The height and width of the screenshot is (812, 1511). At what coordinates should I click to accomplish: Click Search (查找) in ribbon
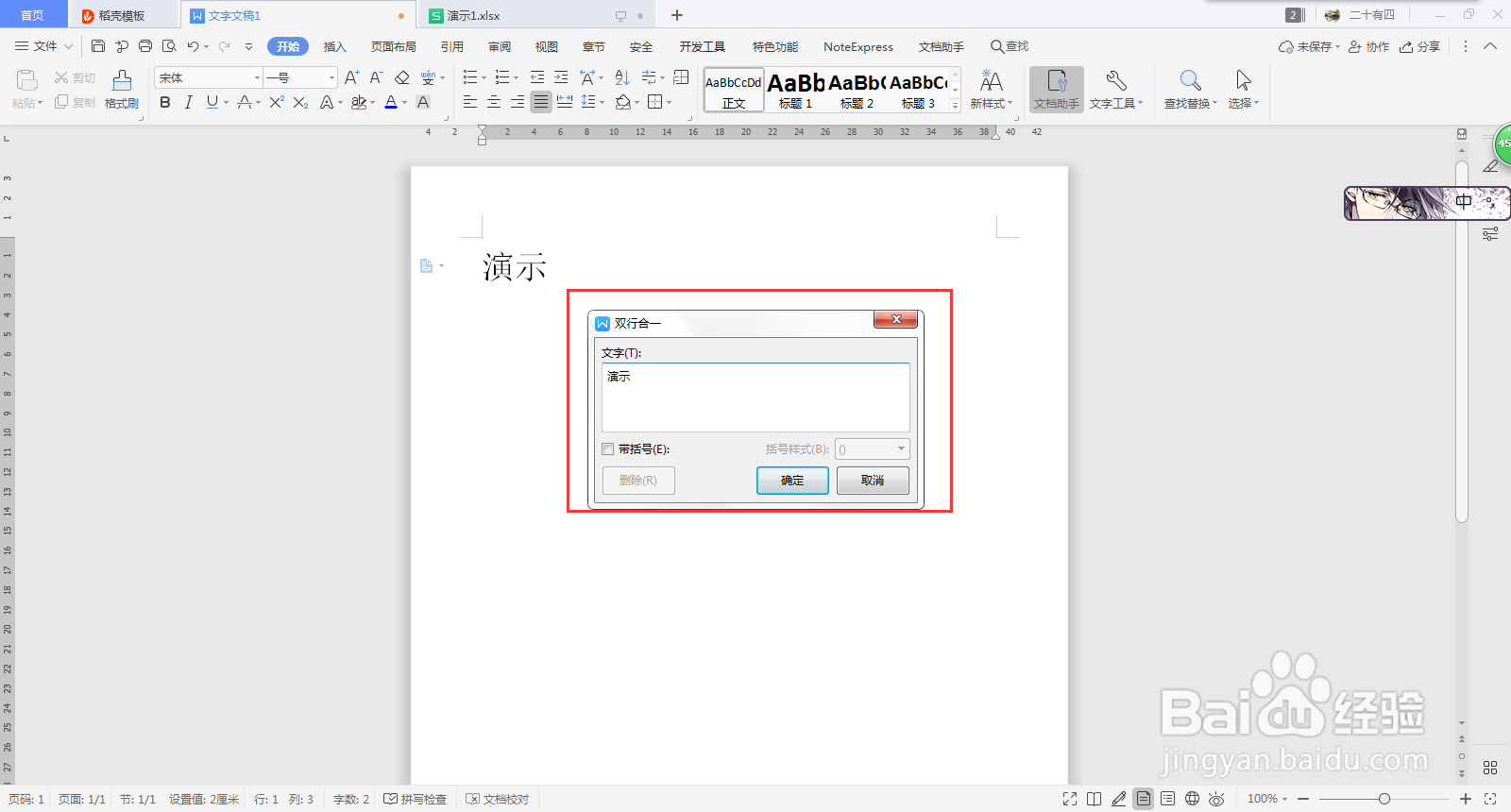1010,46
